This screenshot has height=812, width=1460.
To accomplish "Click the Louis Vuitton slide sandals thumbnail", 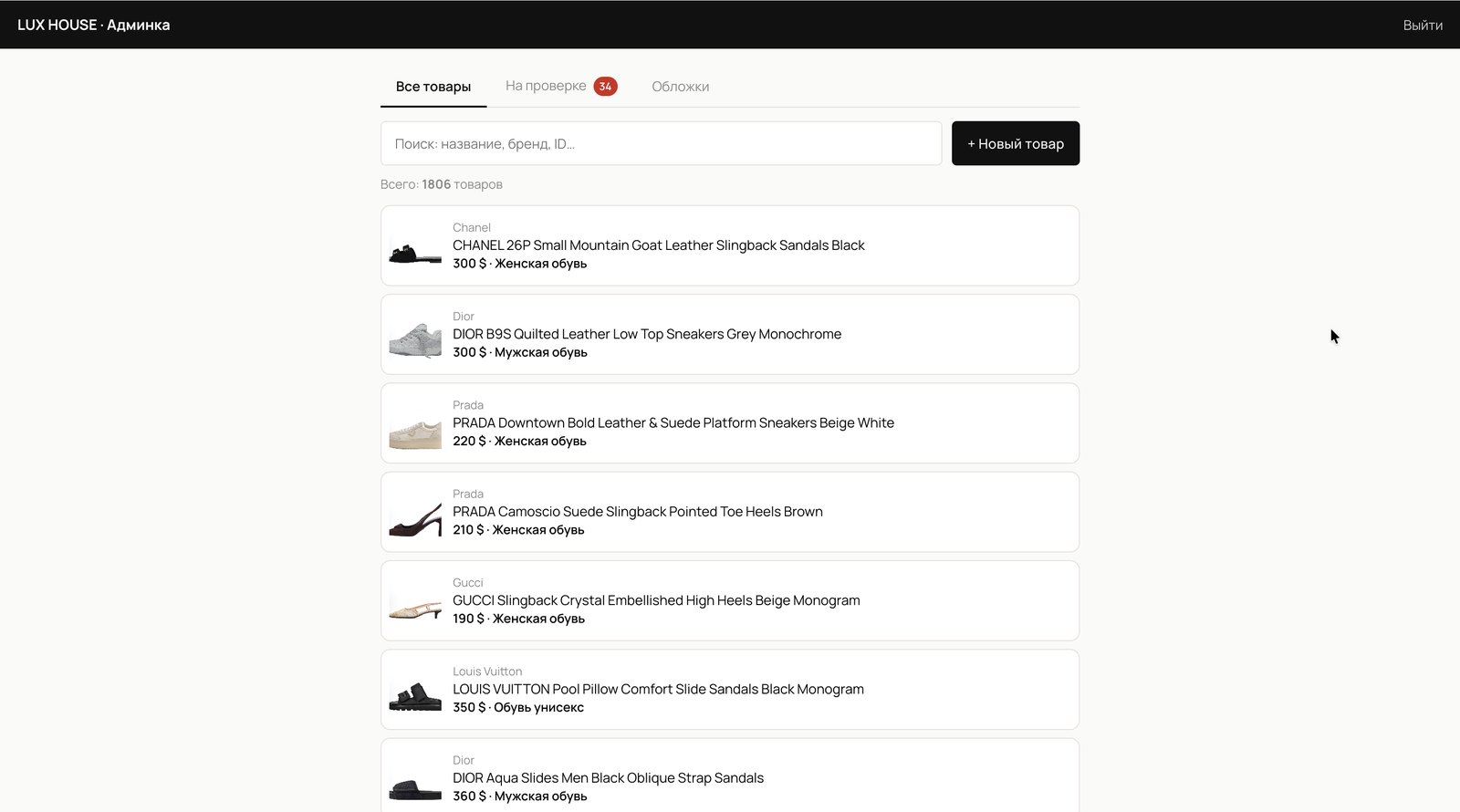I will 415,690.
